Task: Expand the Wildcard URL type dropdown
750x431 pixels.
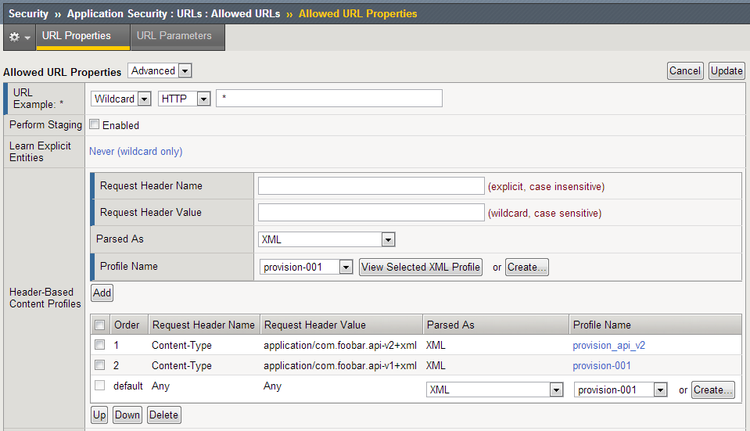Action: 120,98
